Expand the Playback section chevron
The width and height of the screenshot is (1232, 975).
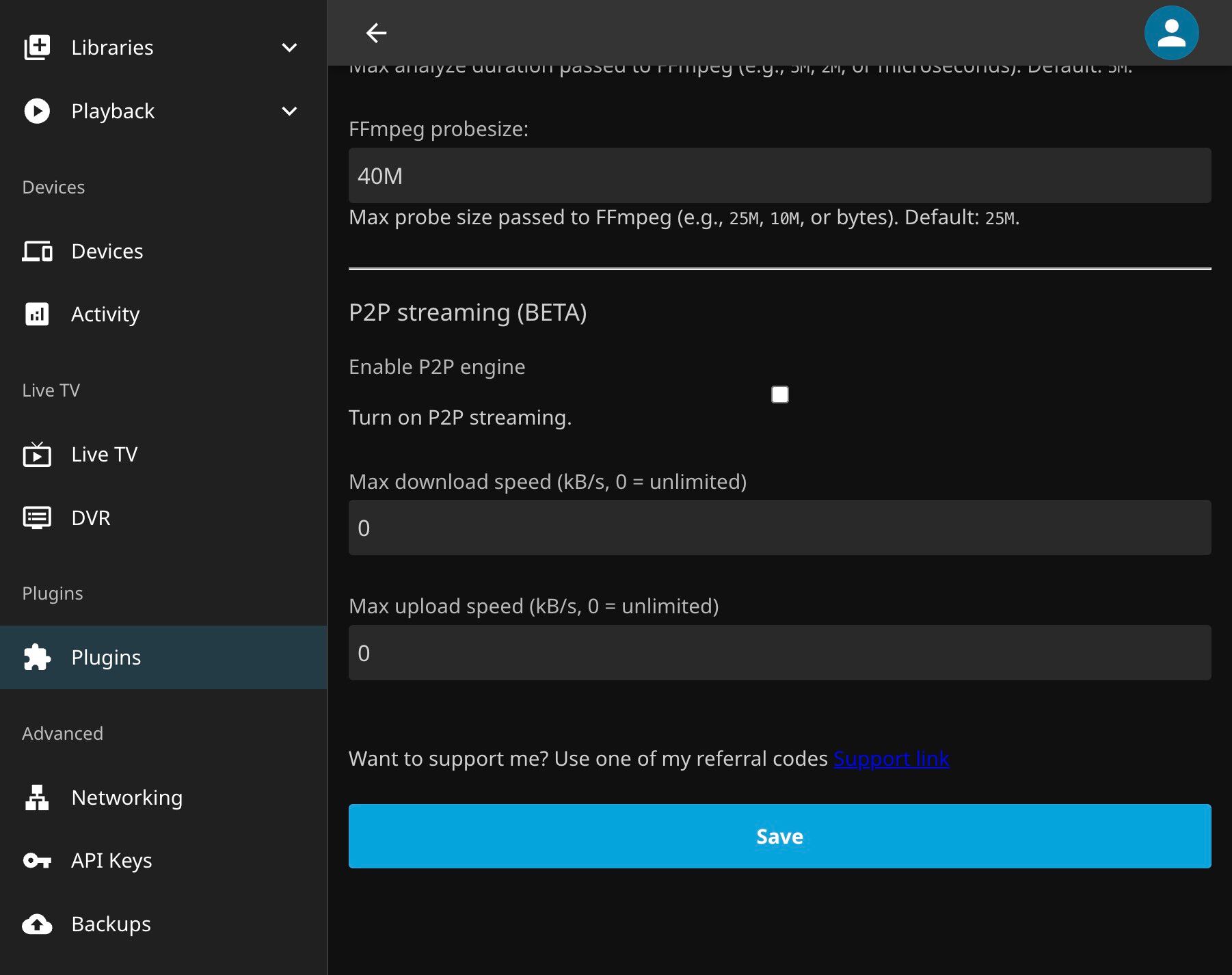pos(289,111)
